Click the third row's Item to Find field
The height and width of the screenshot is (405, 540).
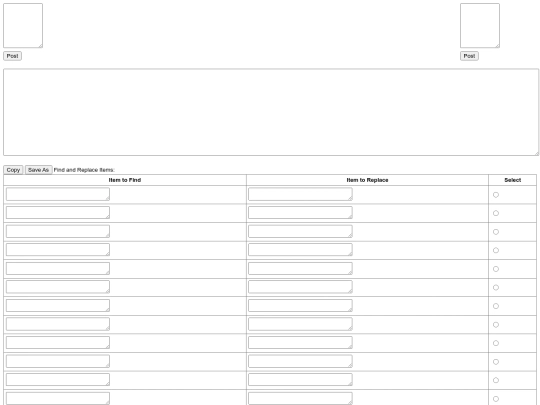pyautogui.click(x=58, y=231)
